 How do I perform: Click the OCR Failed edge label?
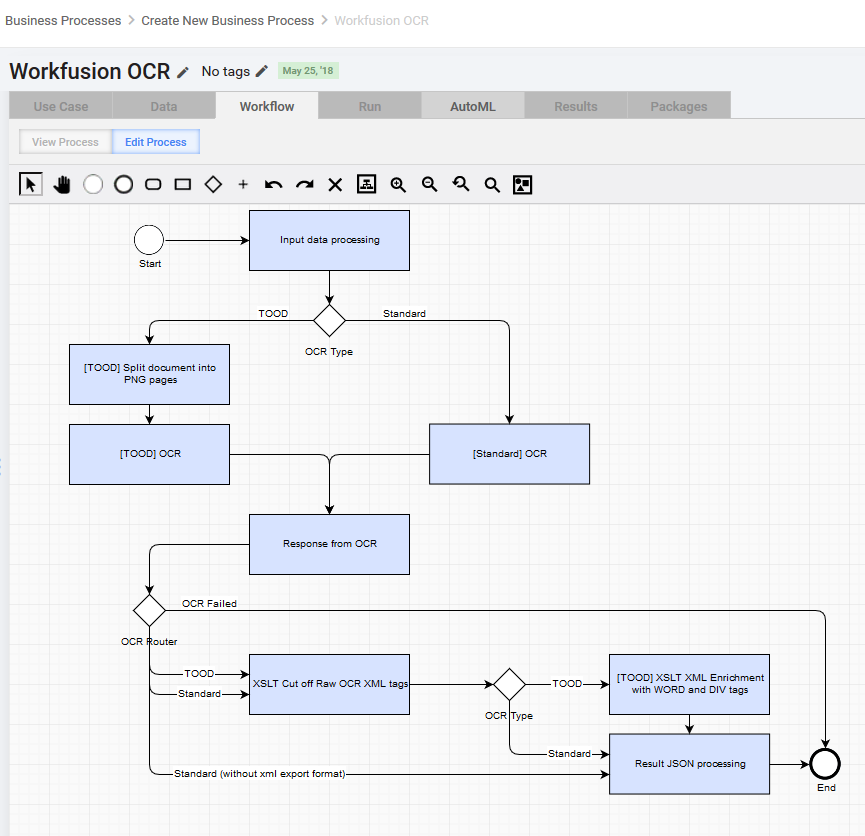click(209, 604)
